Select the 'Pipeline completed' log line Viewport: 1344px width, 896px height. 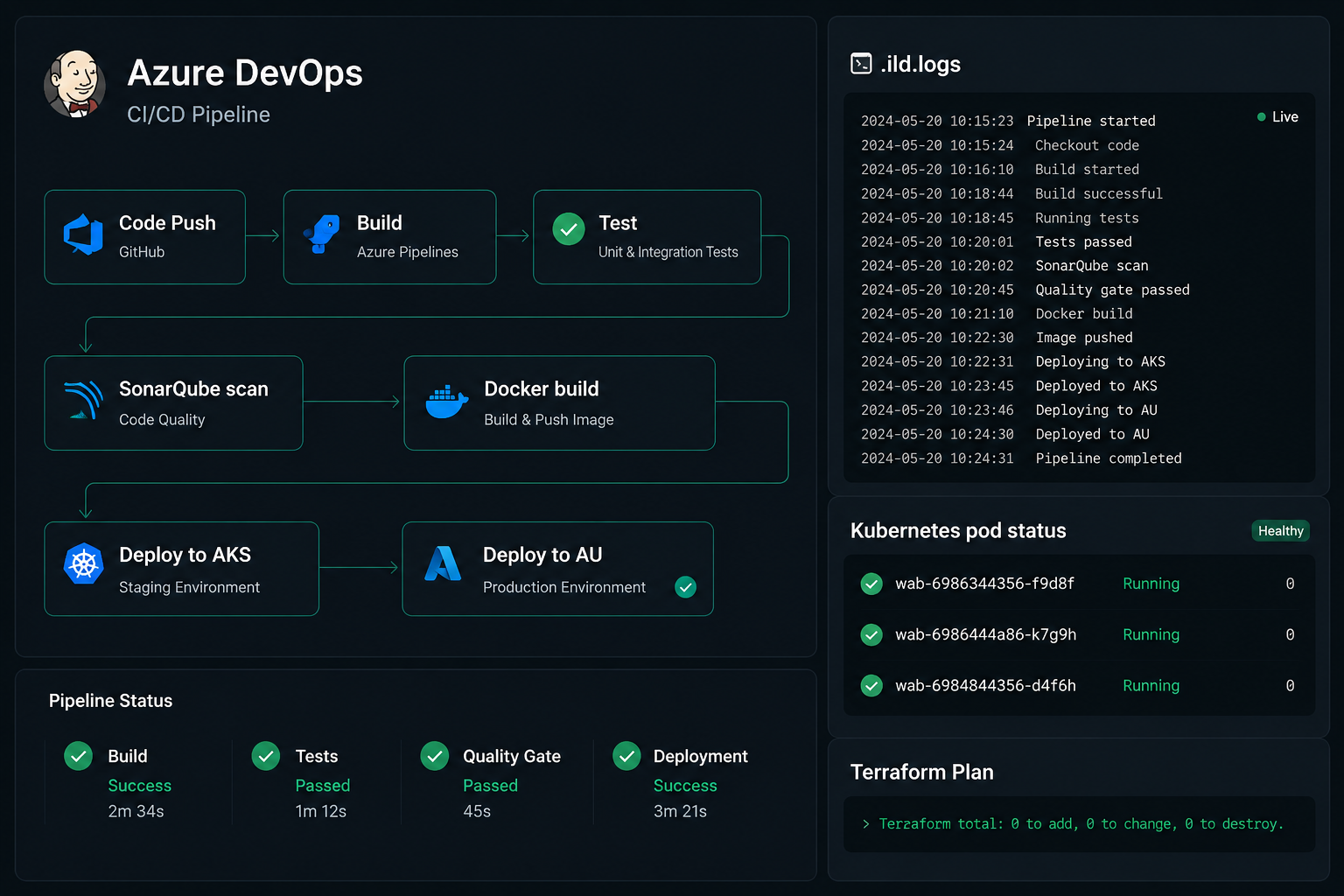(x=1021, y=458)
